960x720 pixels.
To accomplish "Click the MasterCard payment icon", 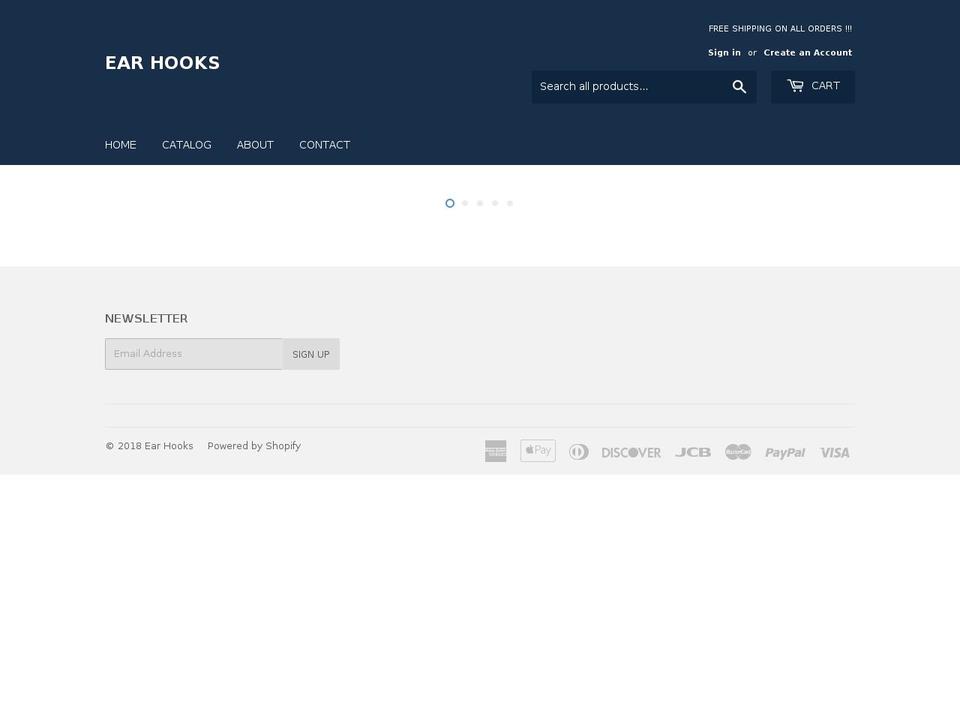I will [x=738, y=452].
